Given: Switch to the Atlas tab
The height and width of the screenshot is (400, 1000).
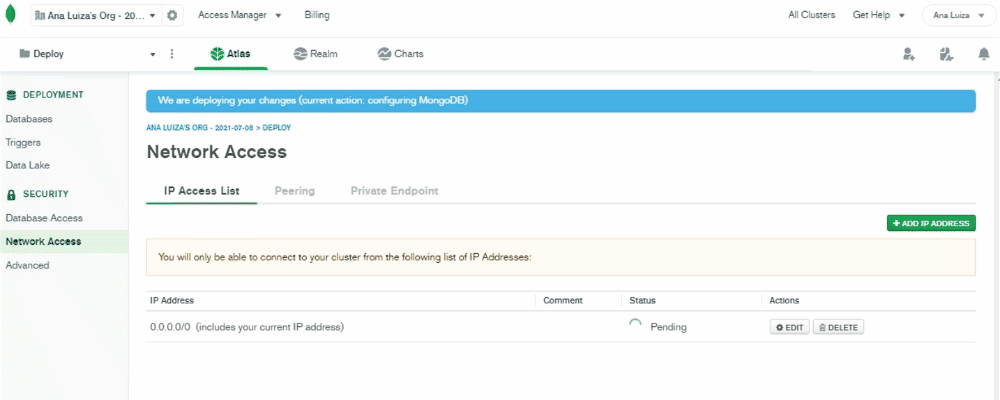Looking at the screenshot, I should coord(231,54).
